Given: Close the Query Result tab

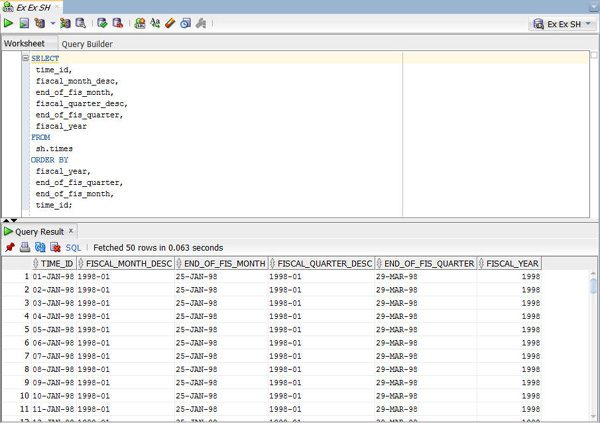Looking at the screenshot, I should point(71,231).
